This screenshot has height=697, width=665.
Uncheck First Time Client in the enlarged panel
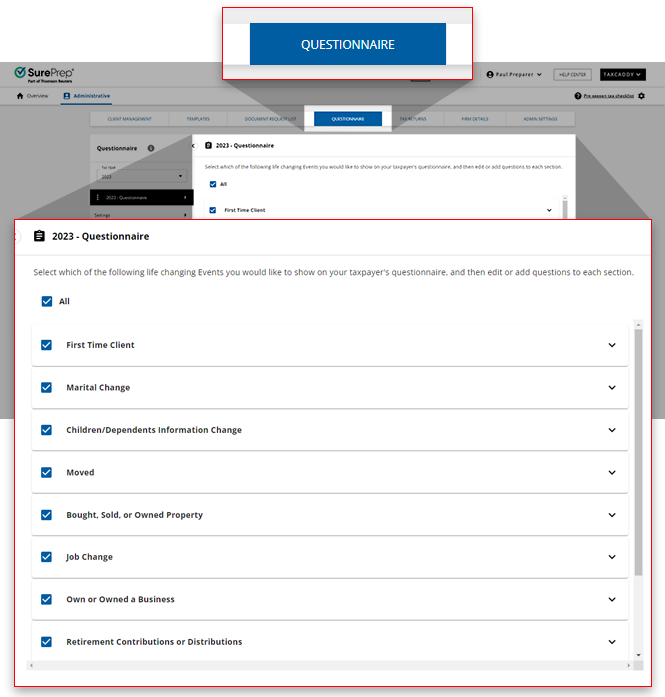click(46, 345)
